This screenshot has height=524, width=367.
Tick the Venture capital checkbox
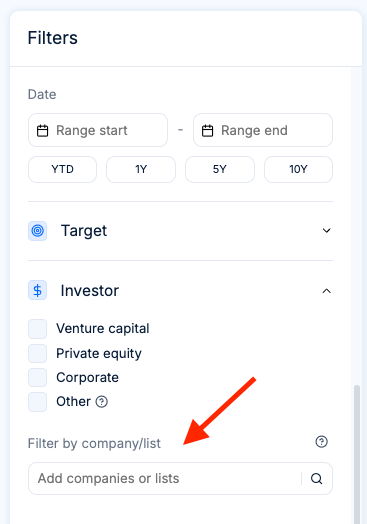tap(37, 329)
